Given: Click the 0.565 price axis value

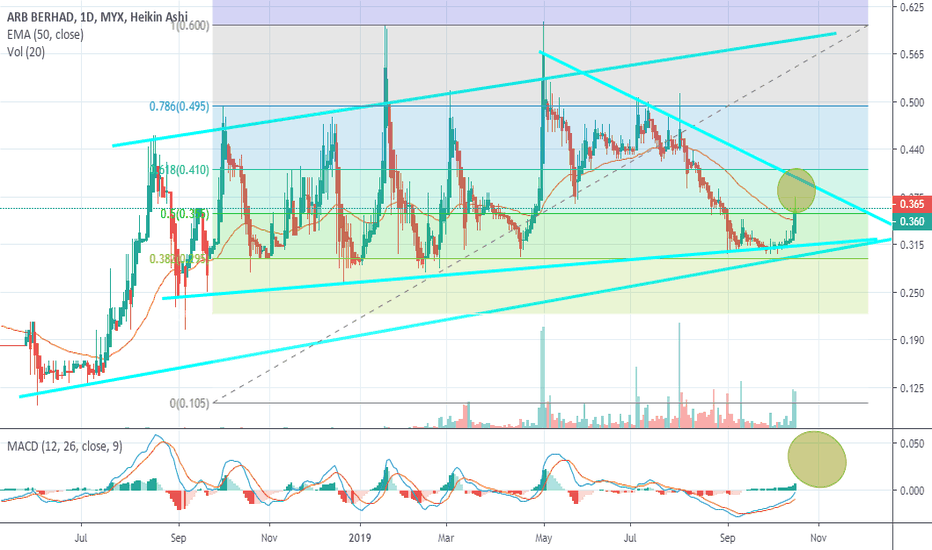Looking at the screenshot, I should (x=912, y=55).
